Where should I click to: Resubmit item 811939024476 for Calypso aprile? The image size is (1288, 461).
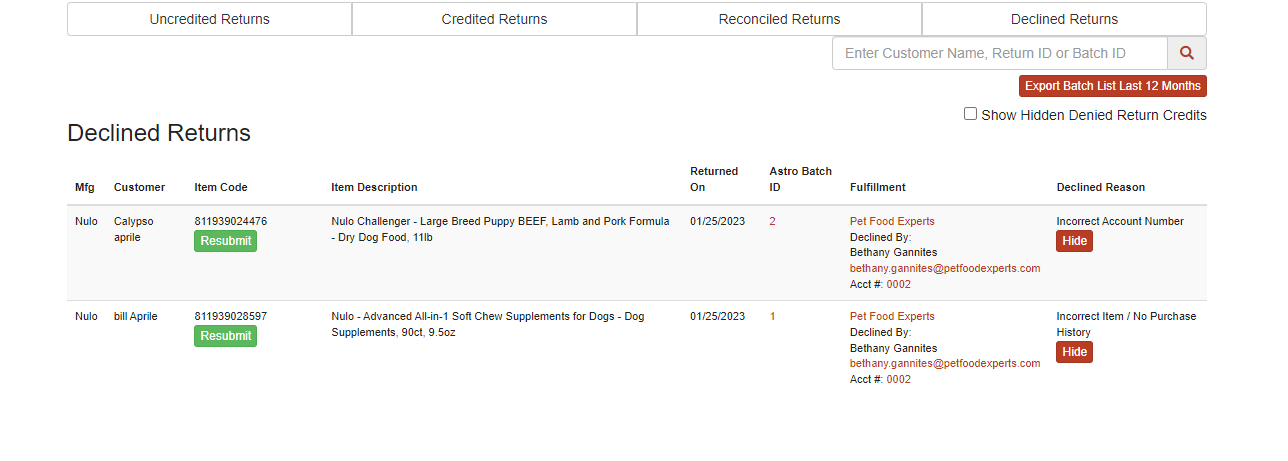[225, 241]
